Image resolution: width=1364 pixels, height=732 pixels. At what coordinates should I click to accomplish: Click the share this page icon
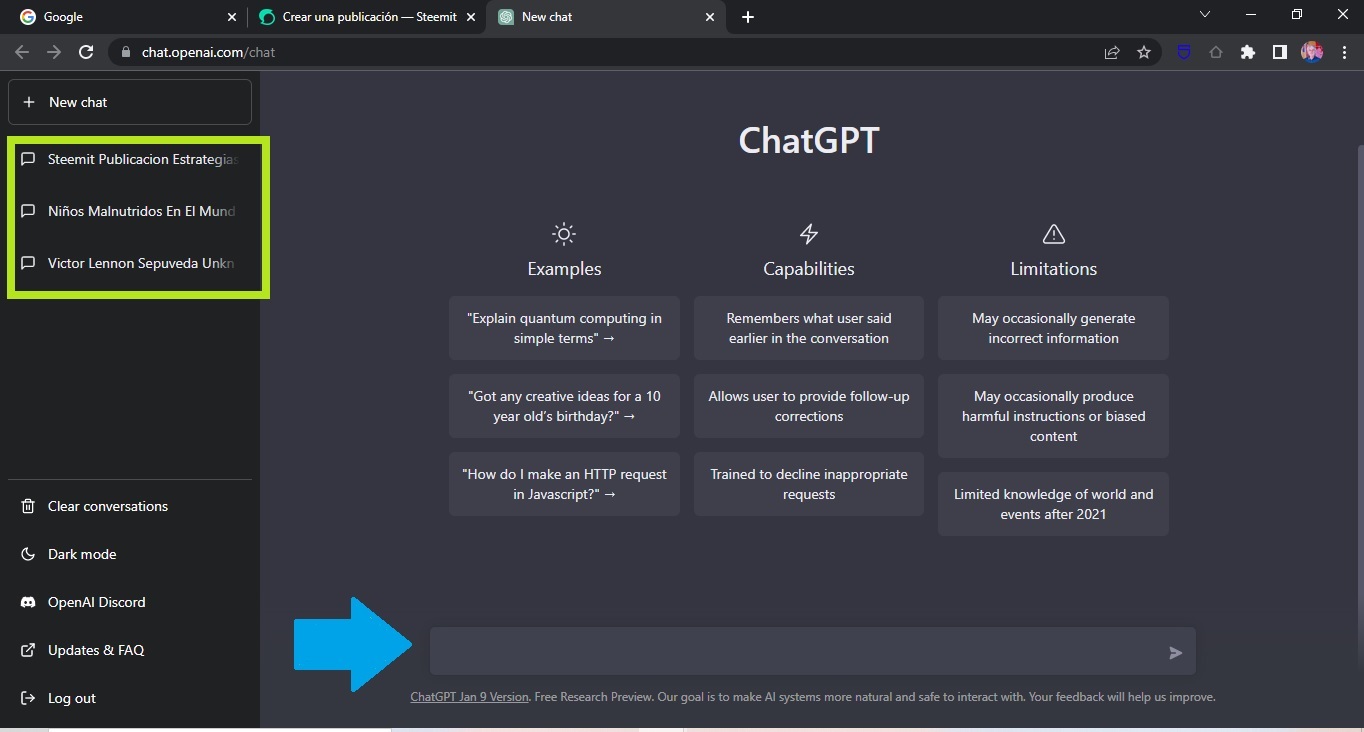click(x=1112, y=52)
